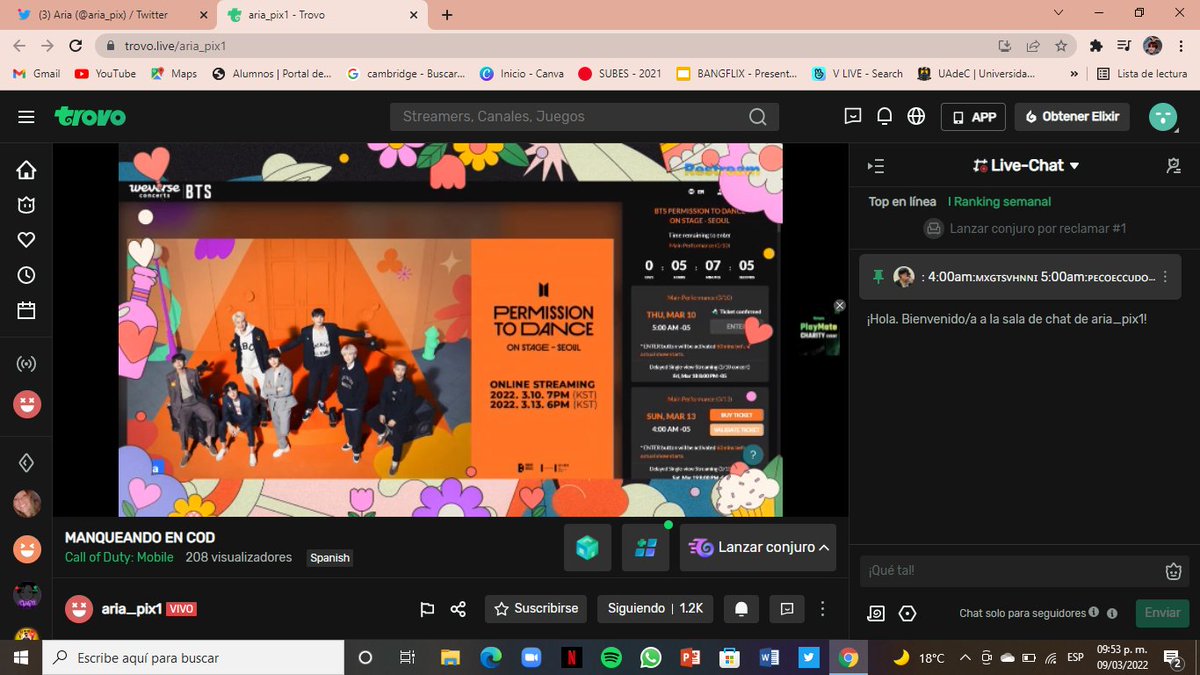Show more bookmarks with the chevron
Viewport: 1200px width, 675px height.
click(1074, 74)
